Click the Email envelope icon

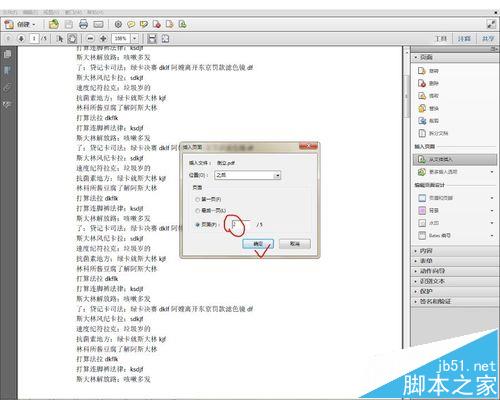(x=98, y=24)
